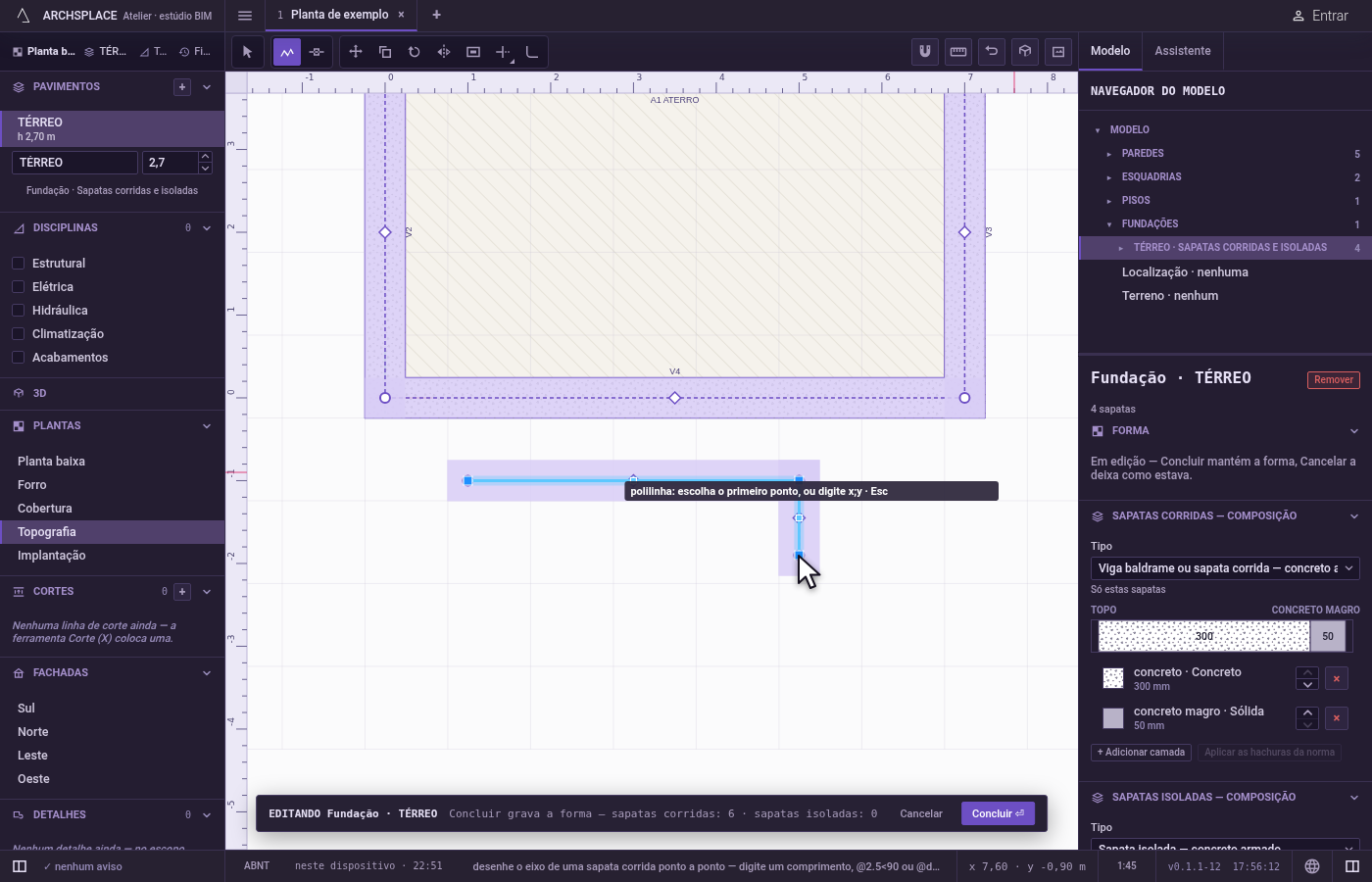Check the Climatização discipline
The width and height of the screenshot is (1372, 882).
click(18, 334)
